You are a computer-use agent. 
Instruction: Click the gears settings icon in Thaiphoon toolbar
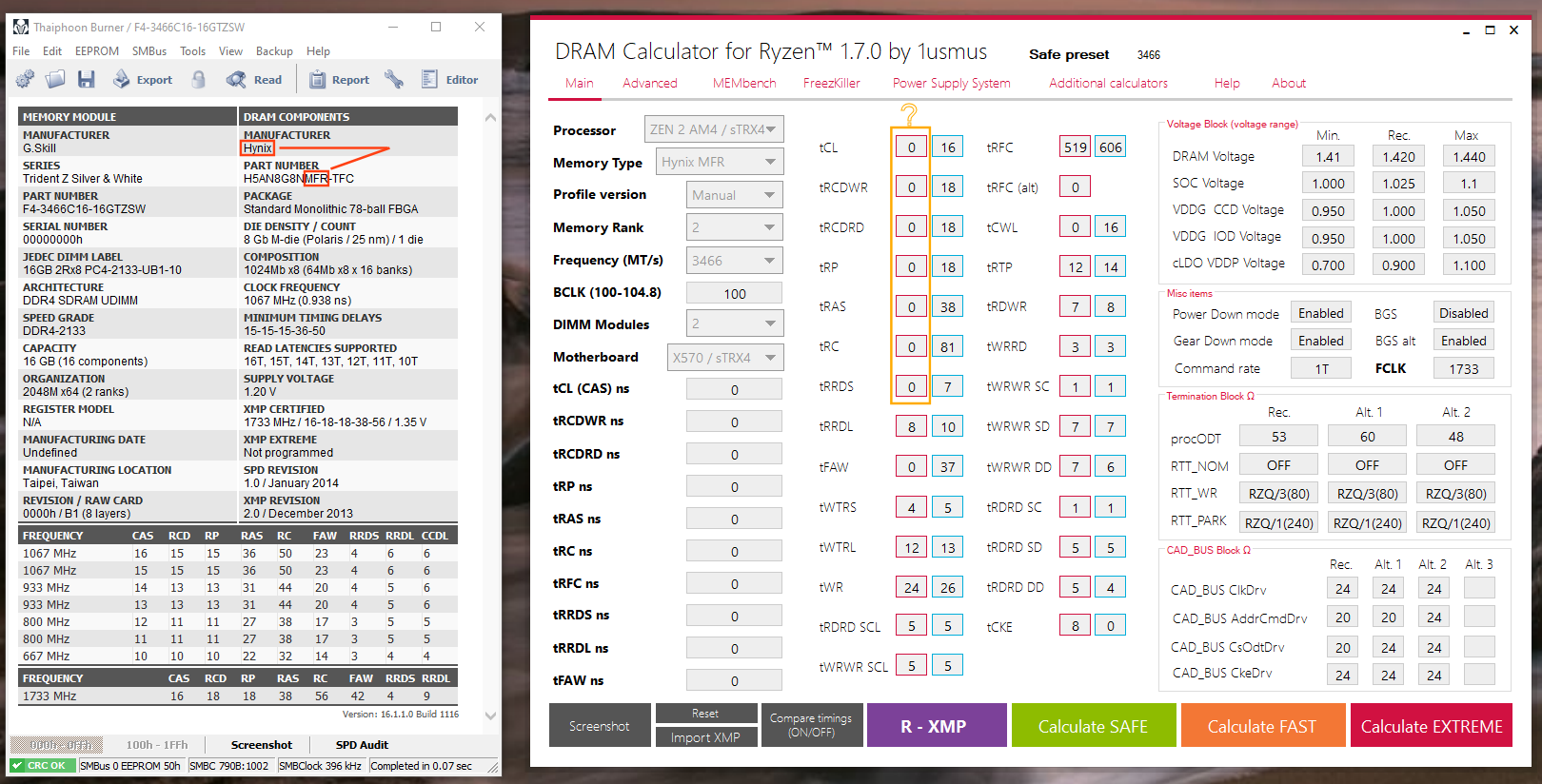25,80
